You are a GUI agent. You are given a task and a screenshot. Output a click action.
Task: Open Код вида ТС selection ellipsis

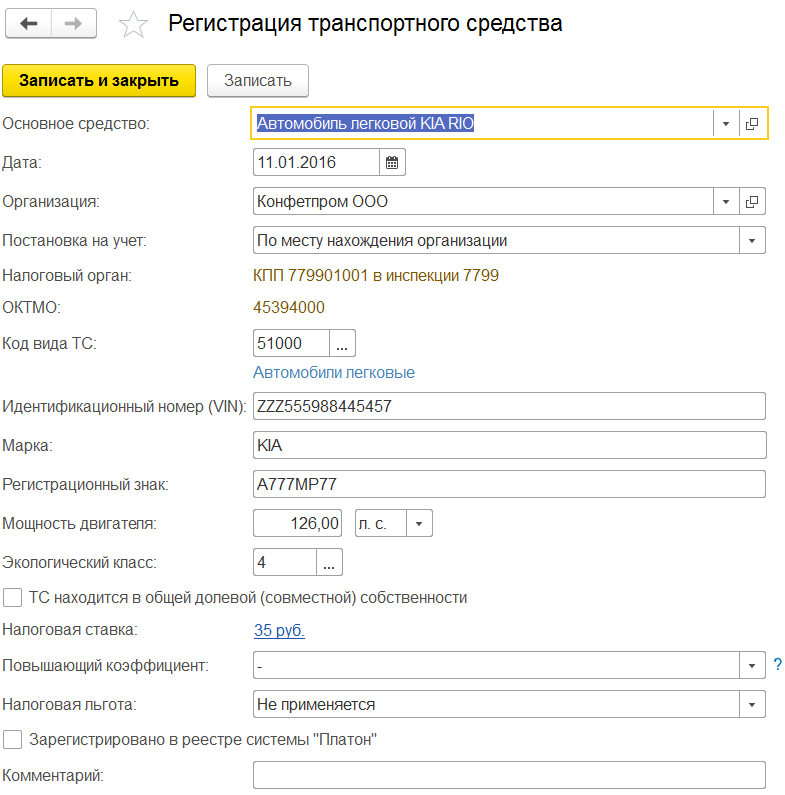(342, 343)
